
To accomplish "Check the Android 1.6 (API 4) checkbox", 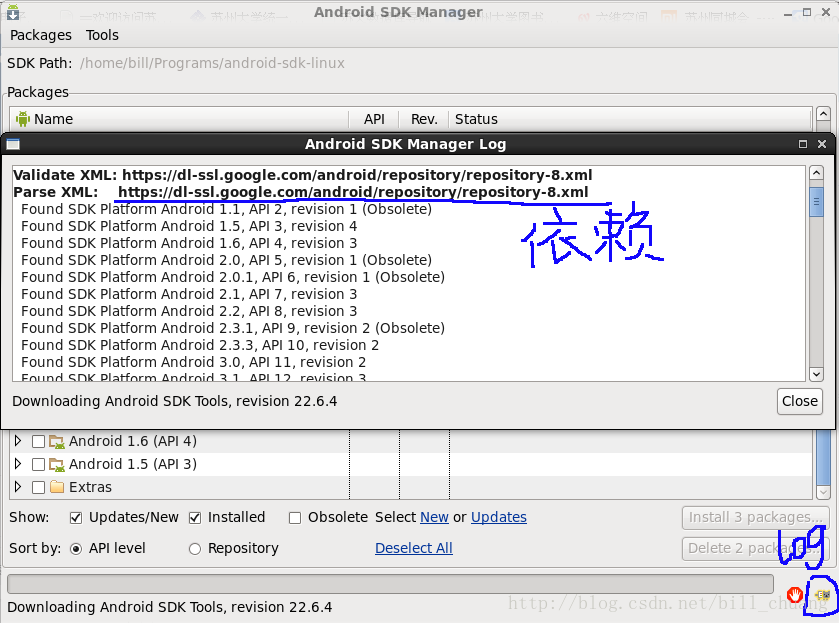I will 38,442.
